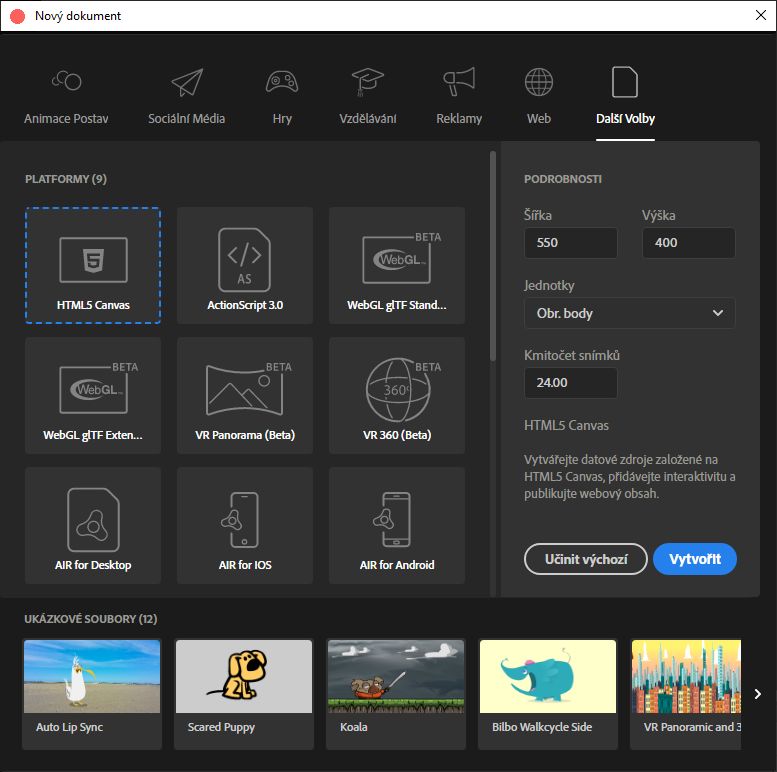Click the Výška height input field

[688, 243]
